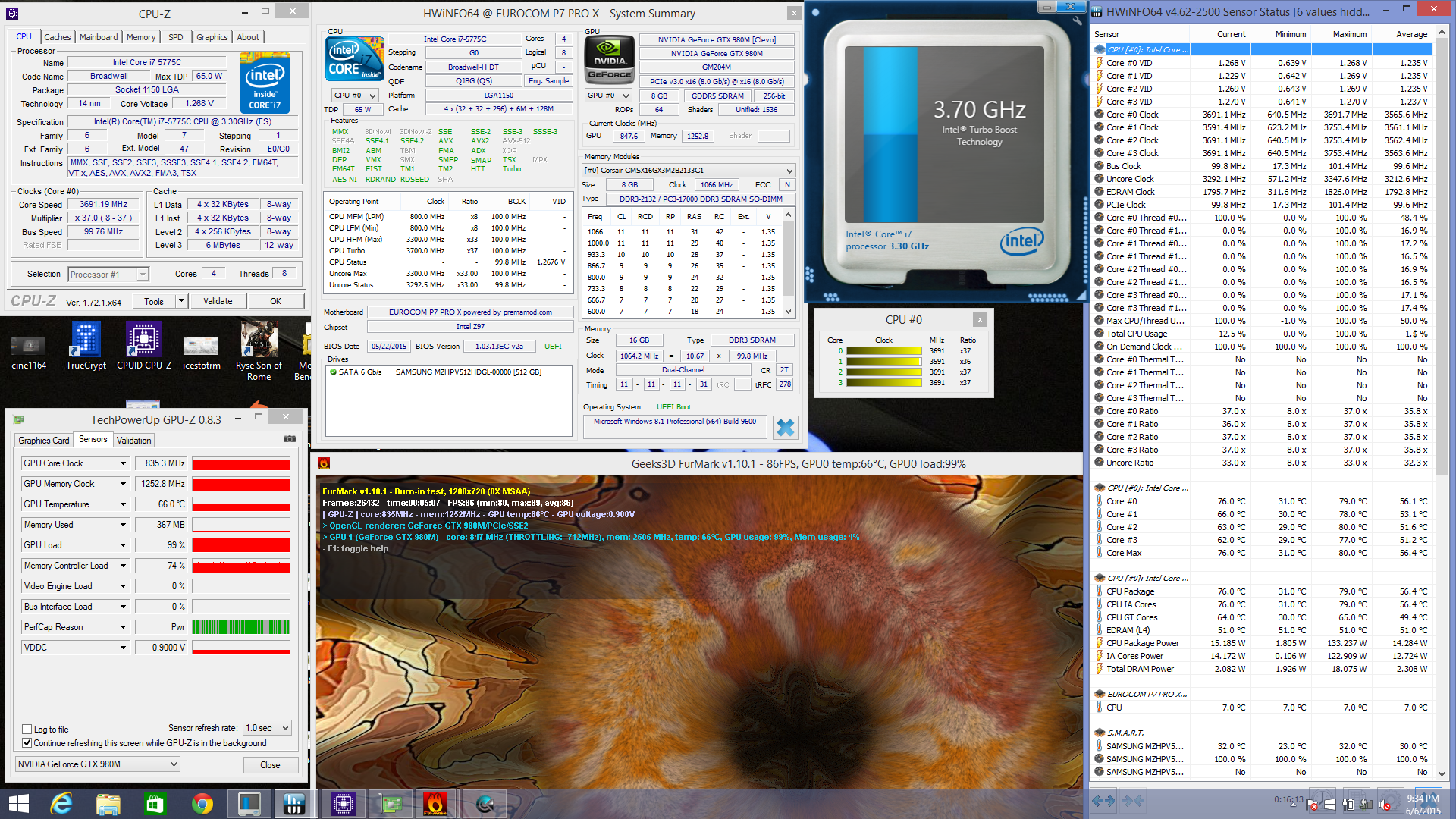Click the expand arrows icon in HWiNFO sensor toolbar
1456x819 pixels.
click(x=1103, y=801)
